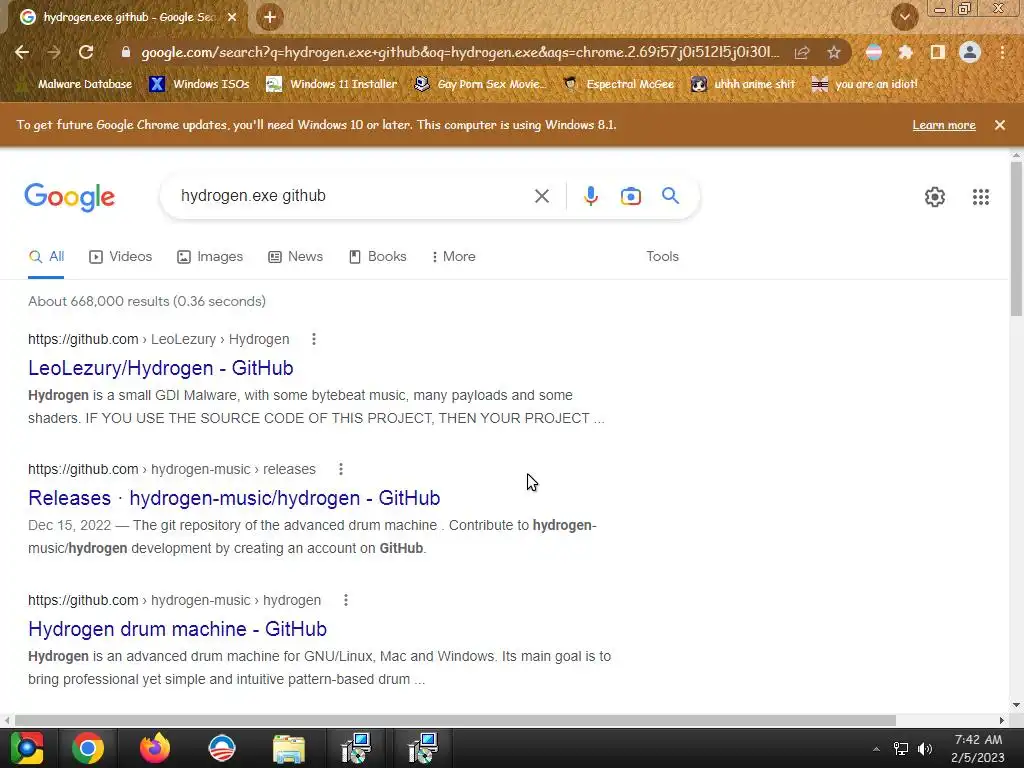Show hidden system tray icons

[876, 749]
